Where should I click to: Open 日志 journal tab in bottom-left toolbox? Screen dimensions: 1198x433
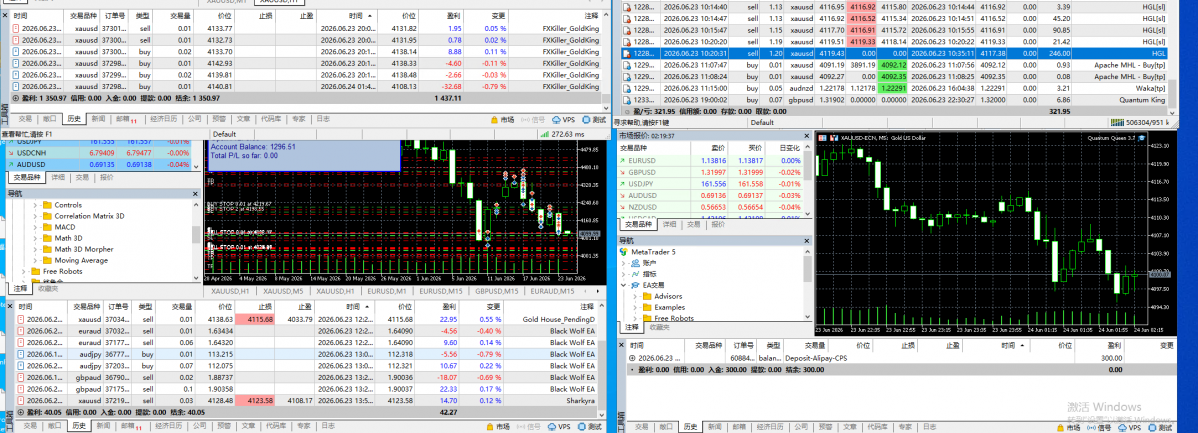(328, 426)
